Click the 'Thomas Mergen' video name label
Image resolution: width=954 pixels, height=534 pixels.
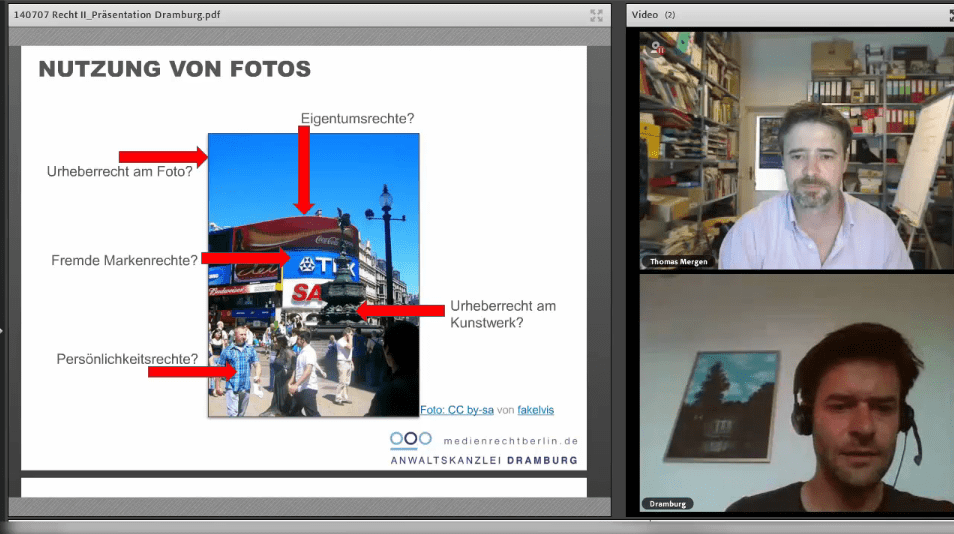pos(678,262)
